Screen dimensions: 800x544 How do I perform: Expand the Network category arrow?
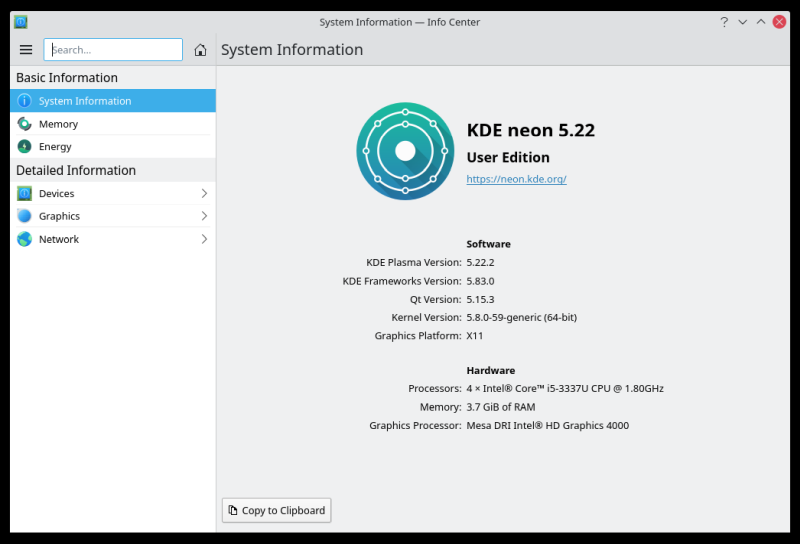(x=204, y=239)
